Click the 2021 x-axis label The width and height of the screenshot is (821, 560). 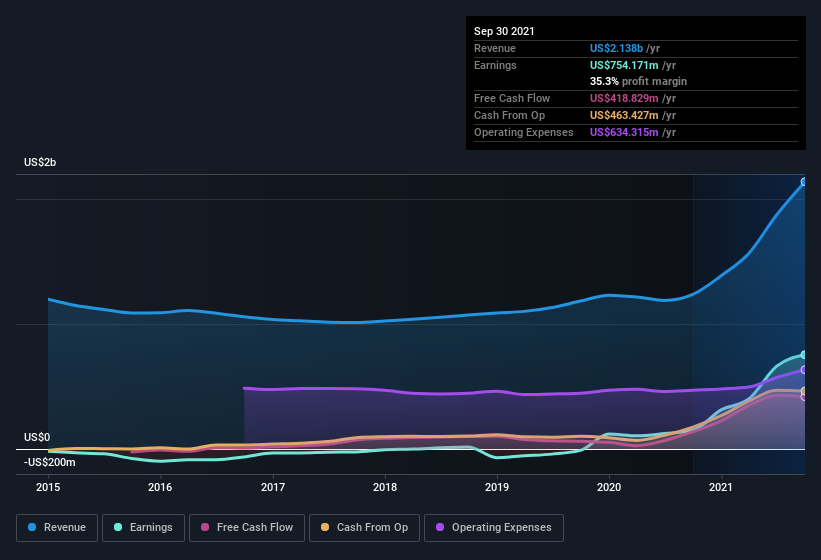721,487
